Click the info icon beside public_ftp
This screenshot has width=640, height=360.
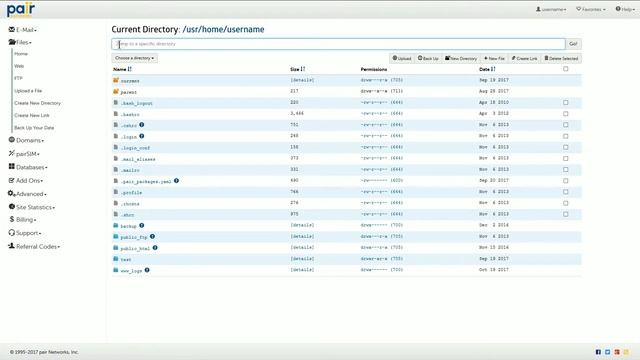152,236
